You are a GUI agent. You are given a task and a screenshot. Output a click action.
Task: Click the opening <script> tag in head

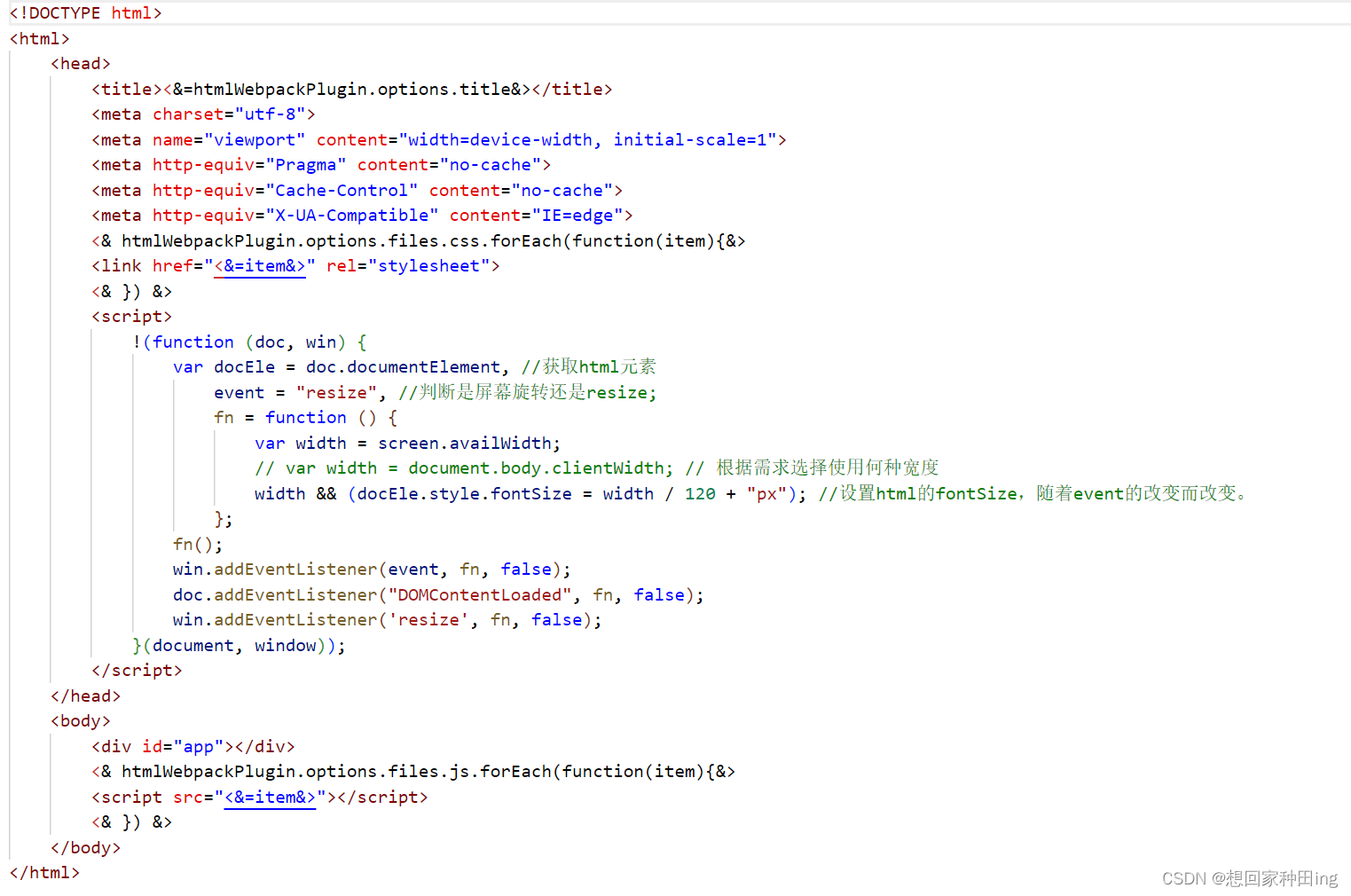point(132,317)
